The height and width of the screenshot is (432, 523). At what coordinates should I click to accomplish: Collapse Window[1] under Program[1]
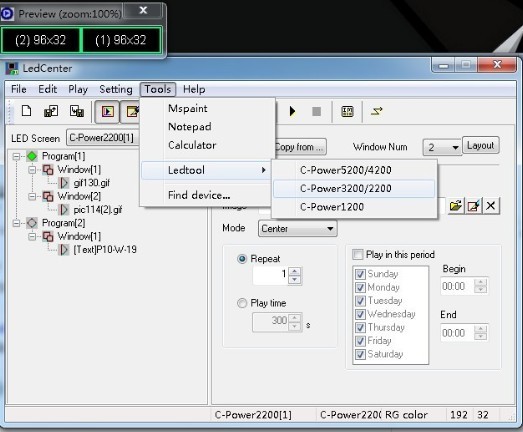(x=32, y=169)
